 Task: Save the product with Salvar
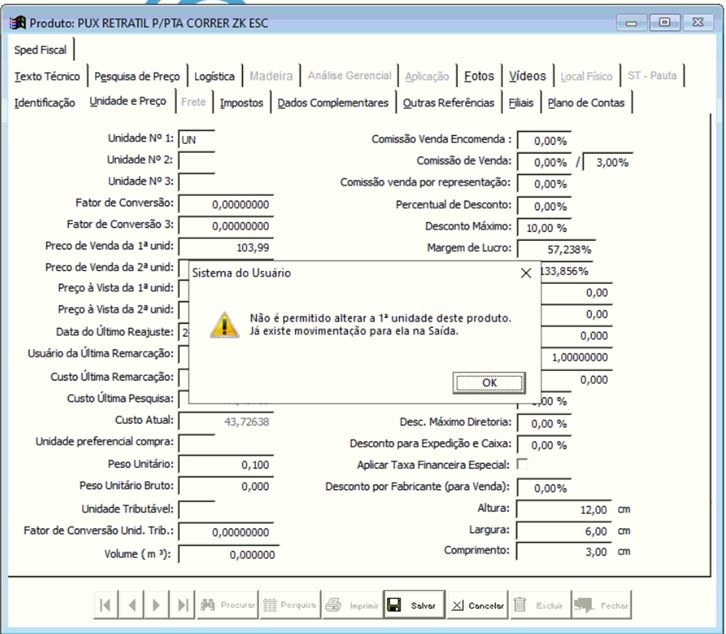pyautogui.click(x=414, y=605)
